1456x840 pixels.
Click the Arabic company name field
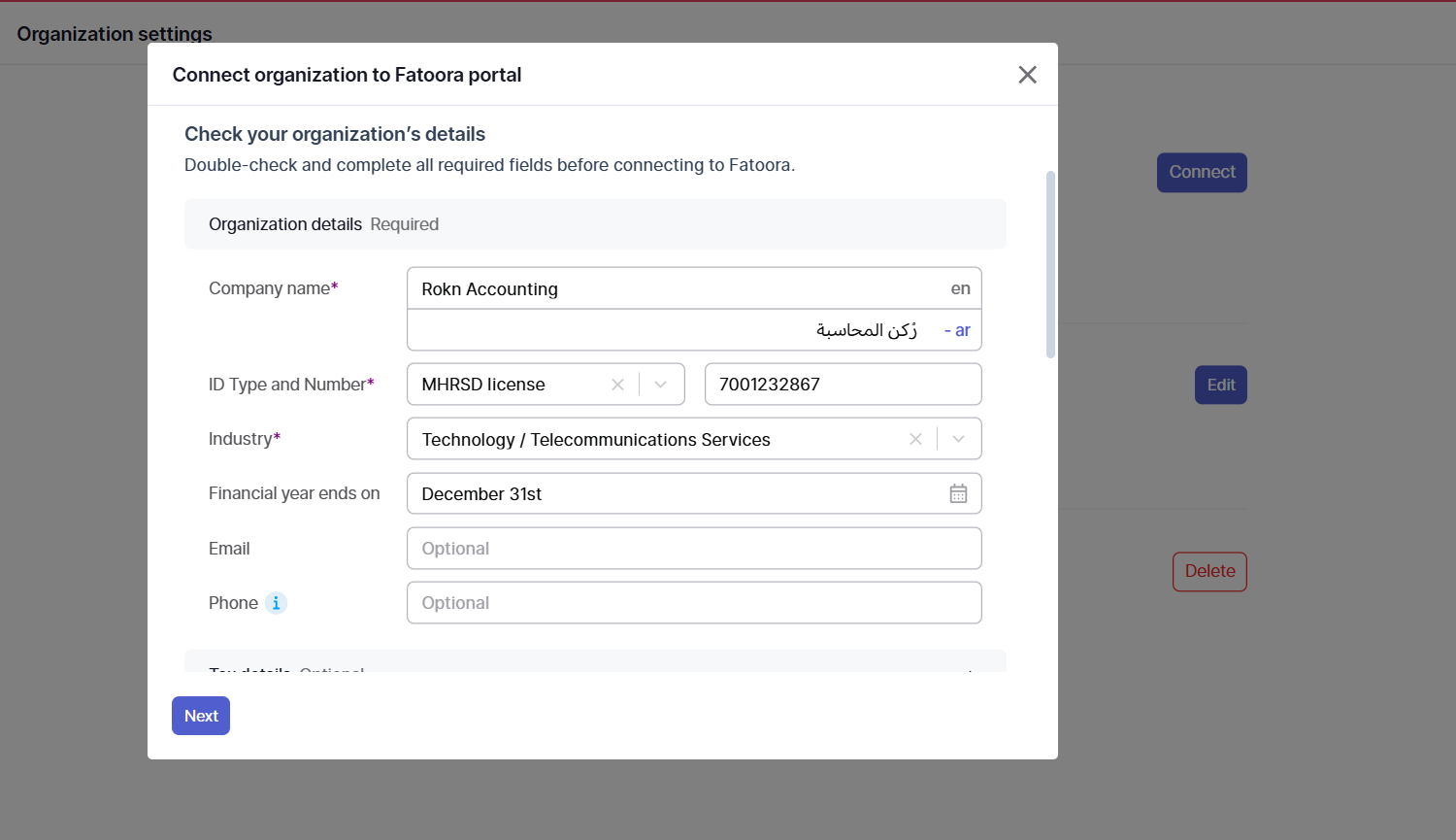(670, 330)
